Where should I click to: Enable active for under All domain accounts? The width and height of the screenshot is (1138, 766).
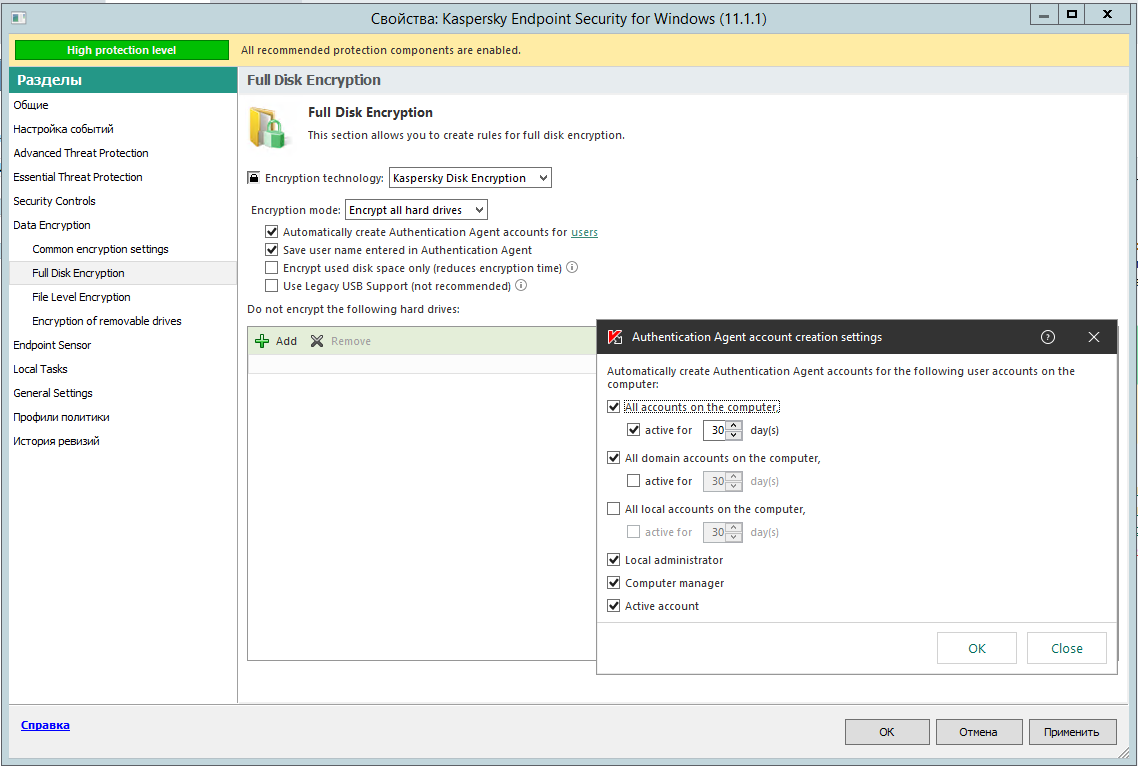click(x=634, y=481)
